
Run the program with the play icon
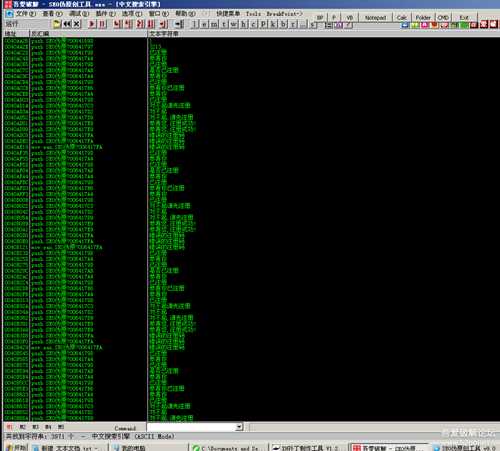coord(91,24)
